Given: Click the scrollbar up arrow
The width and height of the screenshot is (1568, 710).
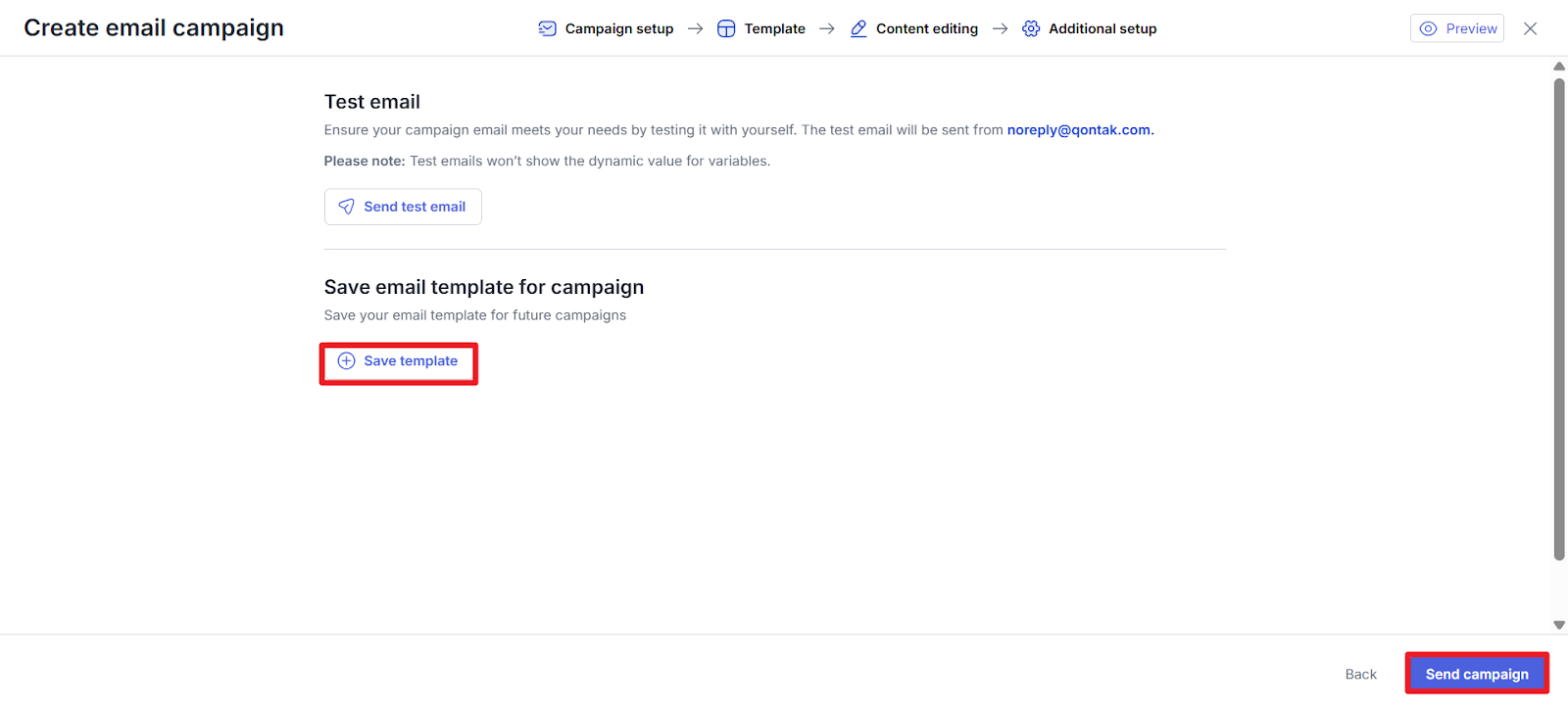Looking at the screenshot, I should [x=1559, y=66].
